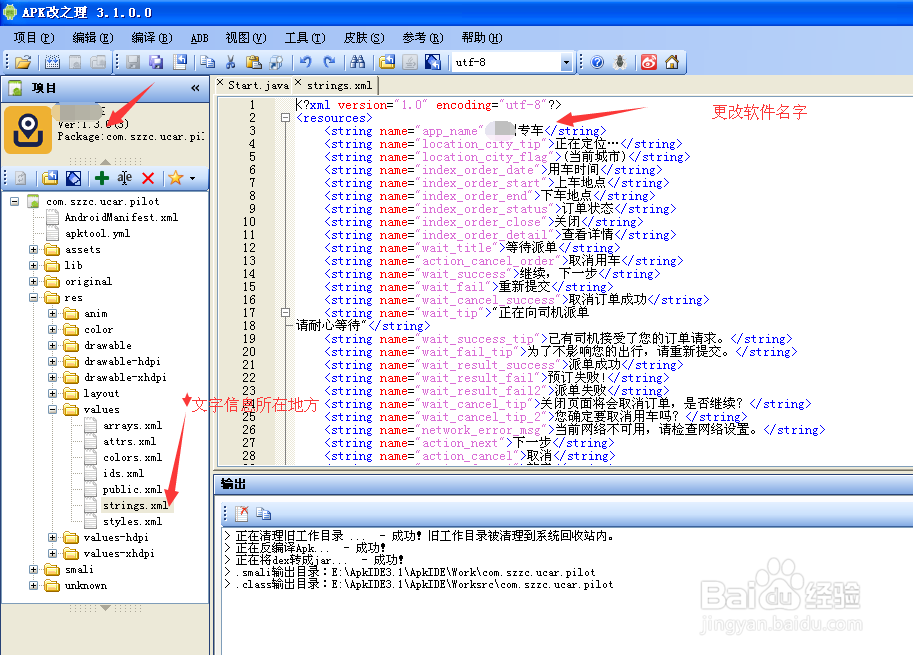This screenshot has height=655, width=913.
Task: Select colors.xml file
Action: pyautogui.click(x=132, y=458)
